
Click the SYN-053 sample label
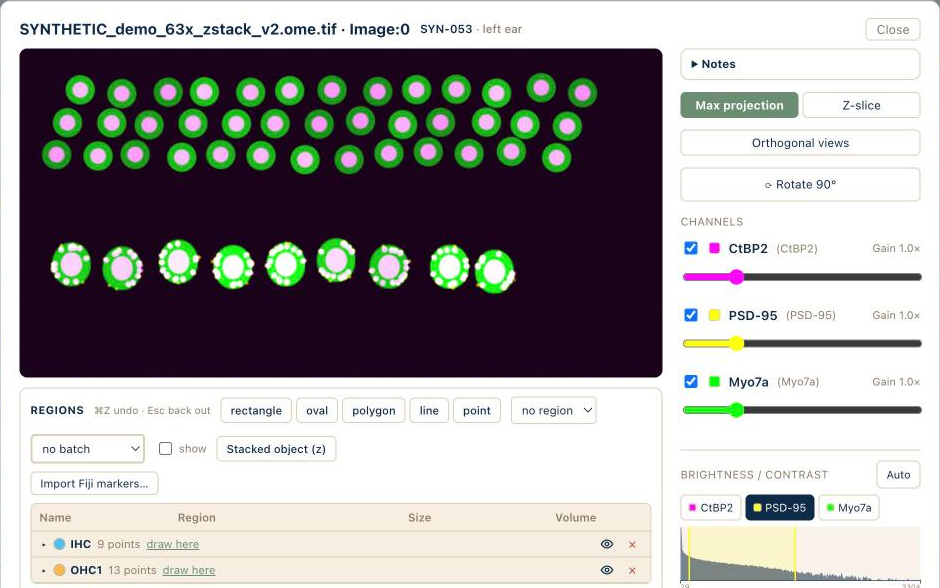point(446,29)
